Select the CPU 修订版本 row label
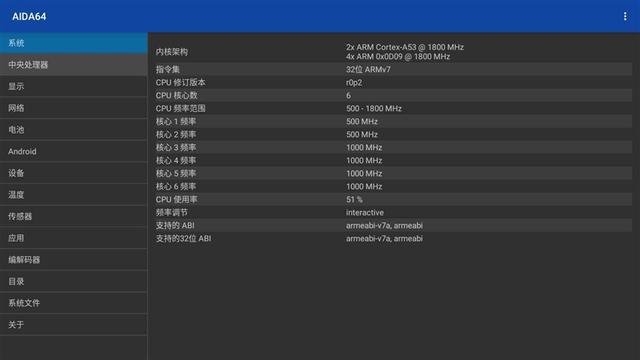640x360 pixels. coord(180,82)
